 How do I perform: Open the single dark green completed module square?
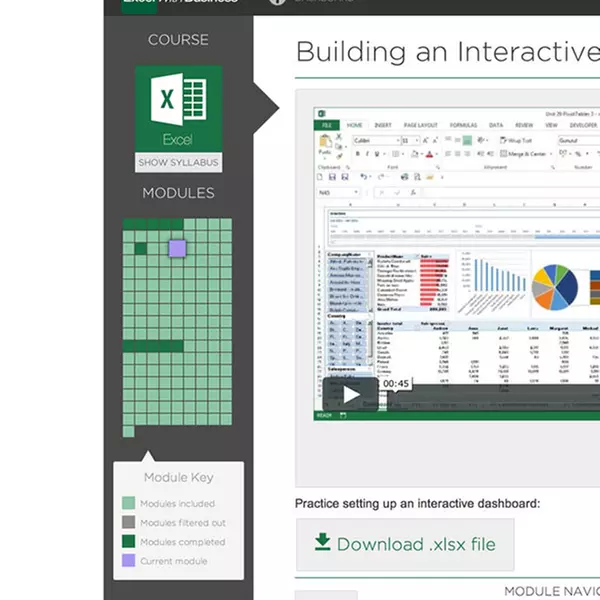pos(140,248)
